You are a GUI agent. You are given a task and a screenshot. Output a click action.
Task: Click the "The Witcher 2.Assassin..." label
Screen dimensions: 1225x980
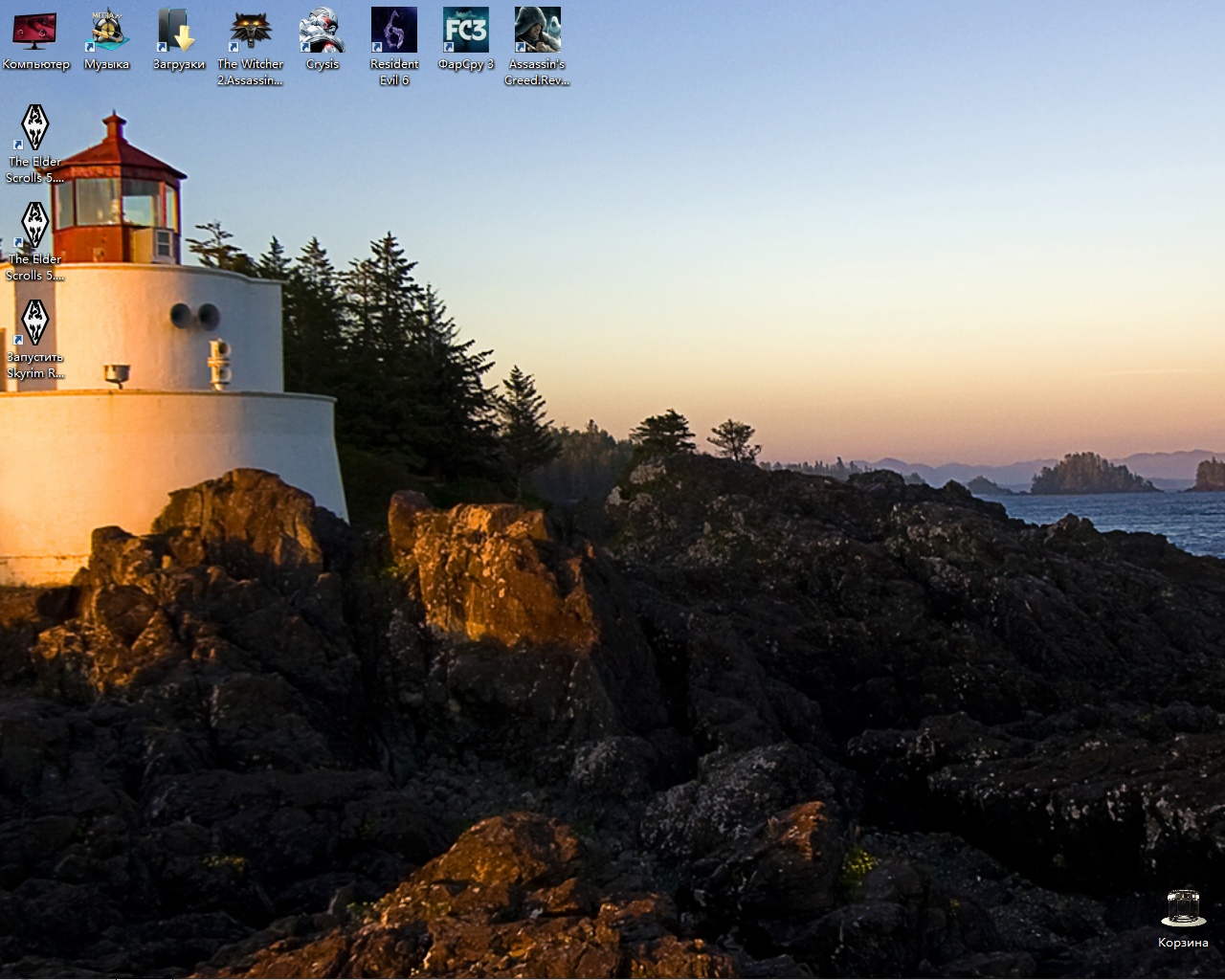point(250,72)
